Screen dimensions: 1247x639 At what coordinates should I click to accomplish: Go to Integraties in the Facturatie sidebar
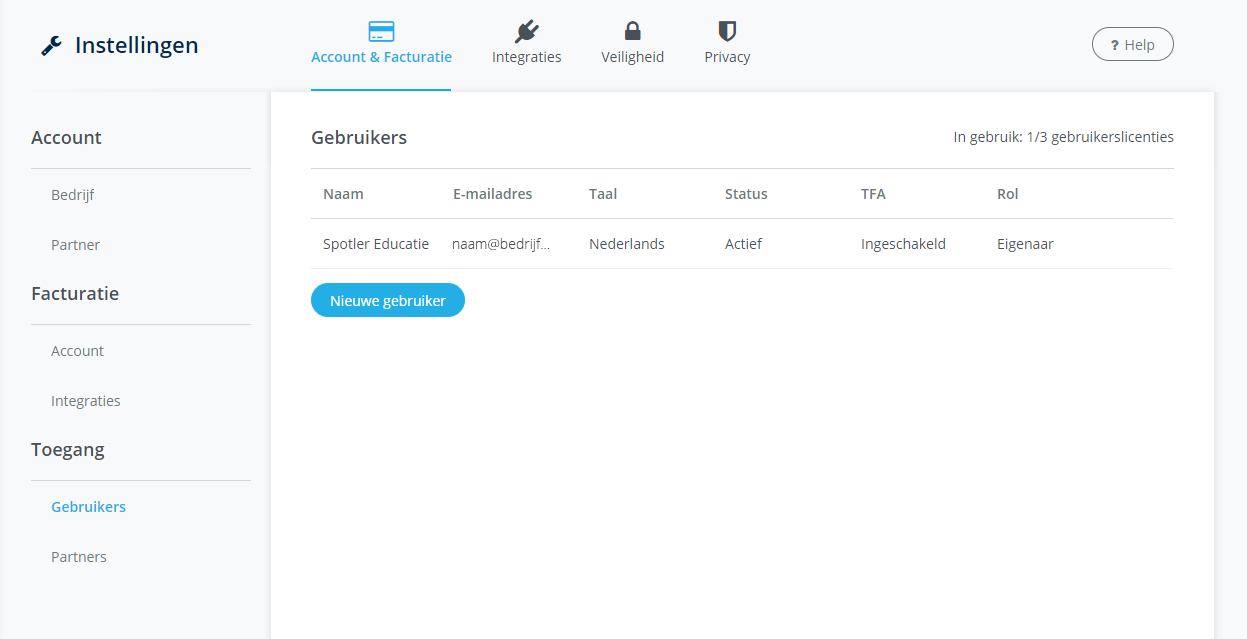[86, 401]
